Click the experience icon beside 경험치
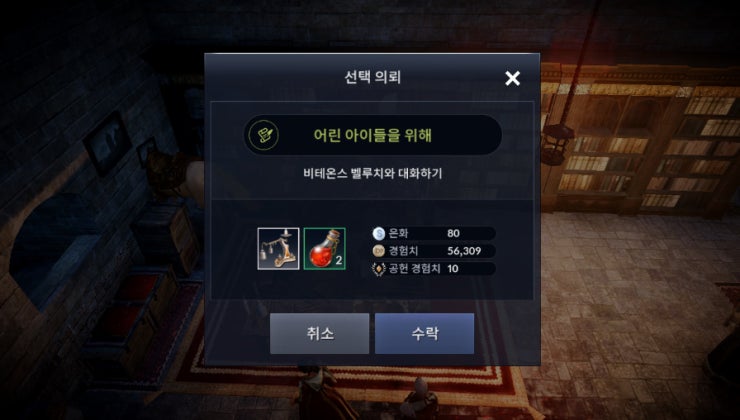740x420 pixels. pos(378,251)
